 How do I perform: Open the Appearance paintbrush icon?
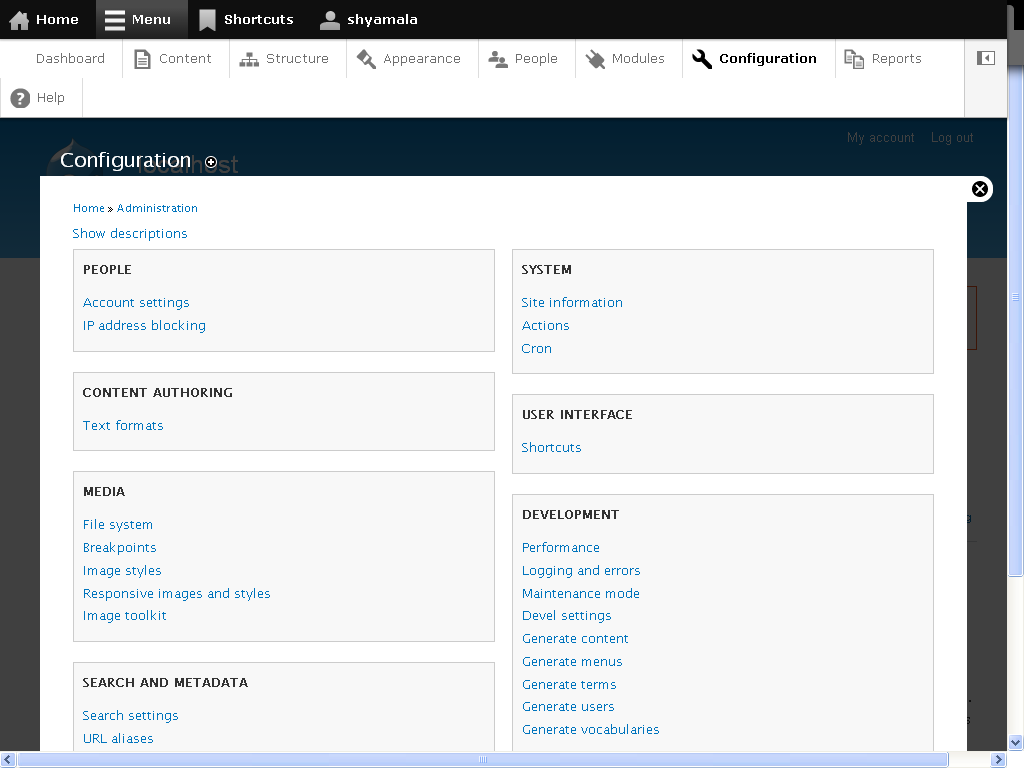[x=368, y=57]
